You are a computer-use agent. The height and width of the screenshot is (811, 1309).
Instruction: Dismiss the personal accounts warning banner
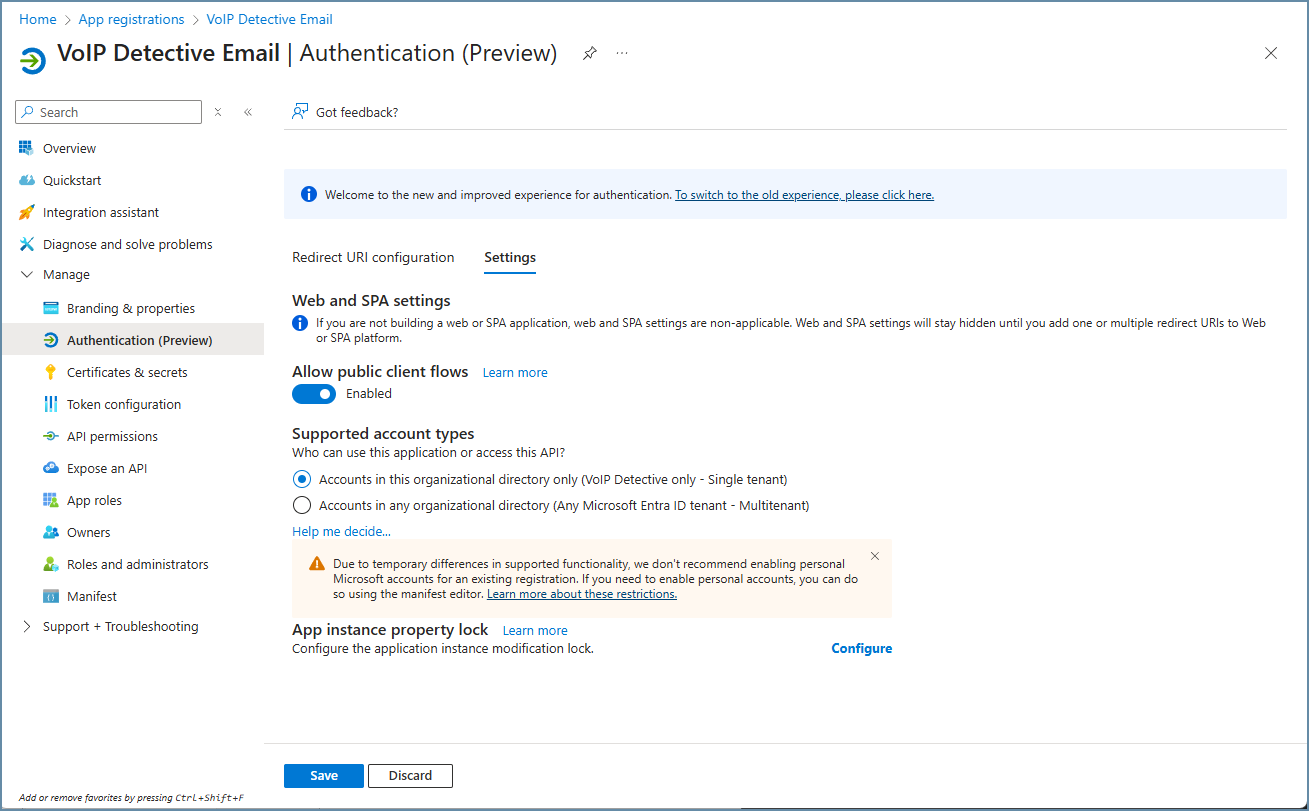tap(875, 556)
